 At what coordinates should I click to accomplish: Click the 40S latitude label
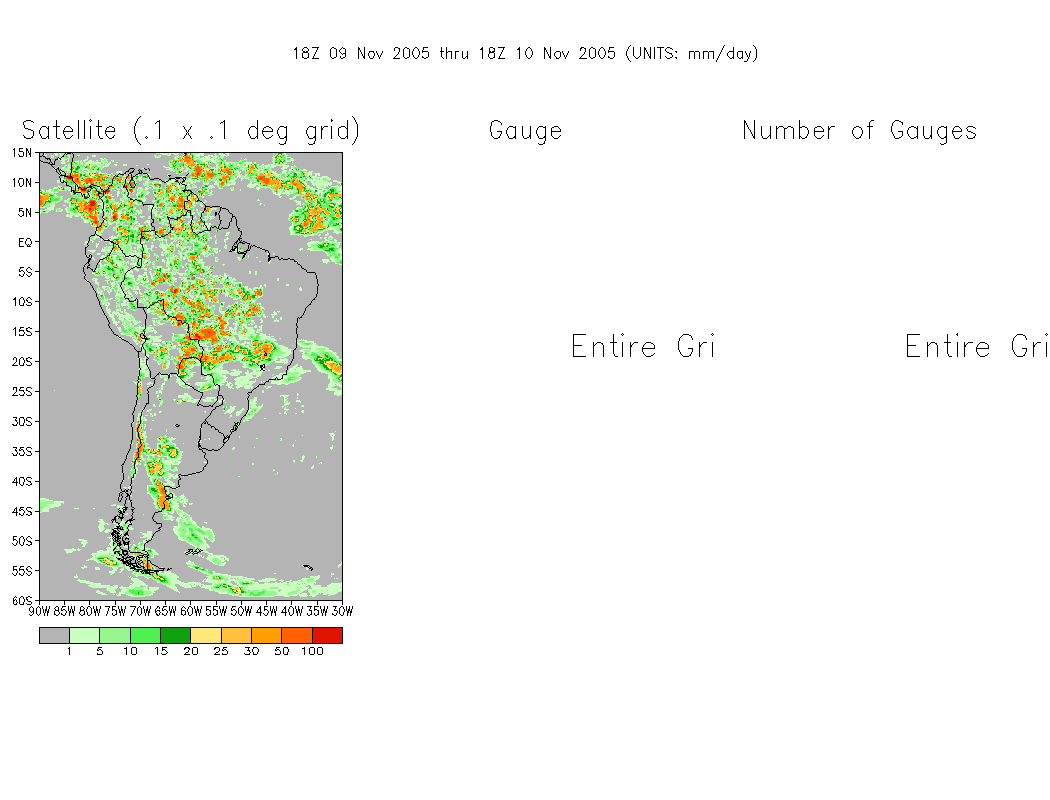click(x=21, y=481)
